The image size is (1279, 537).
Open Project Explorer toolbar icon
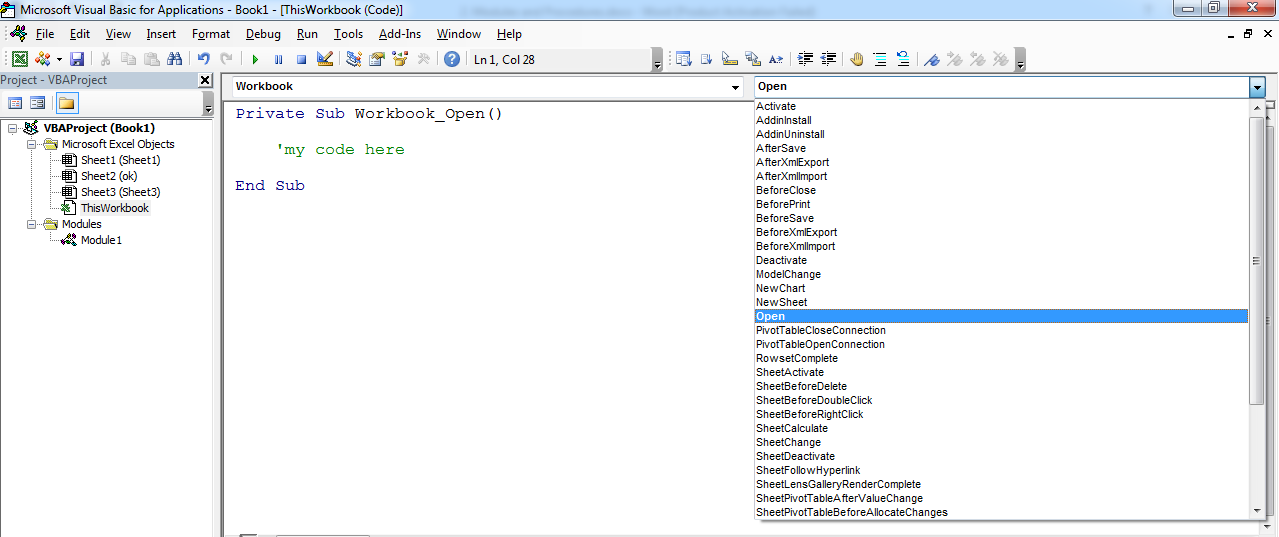pyautogui.click(x=354, y=59)
